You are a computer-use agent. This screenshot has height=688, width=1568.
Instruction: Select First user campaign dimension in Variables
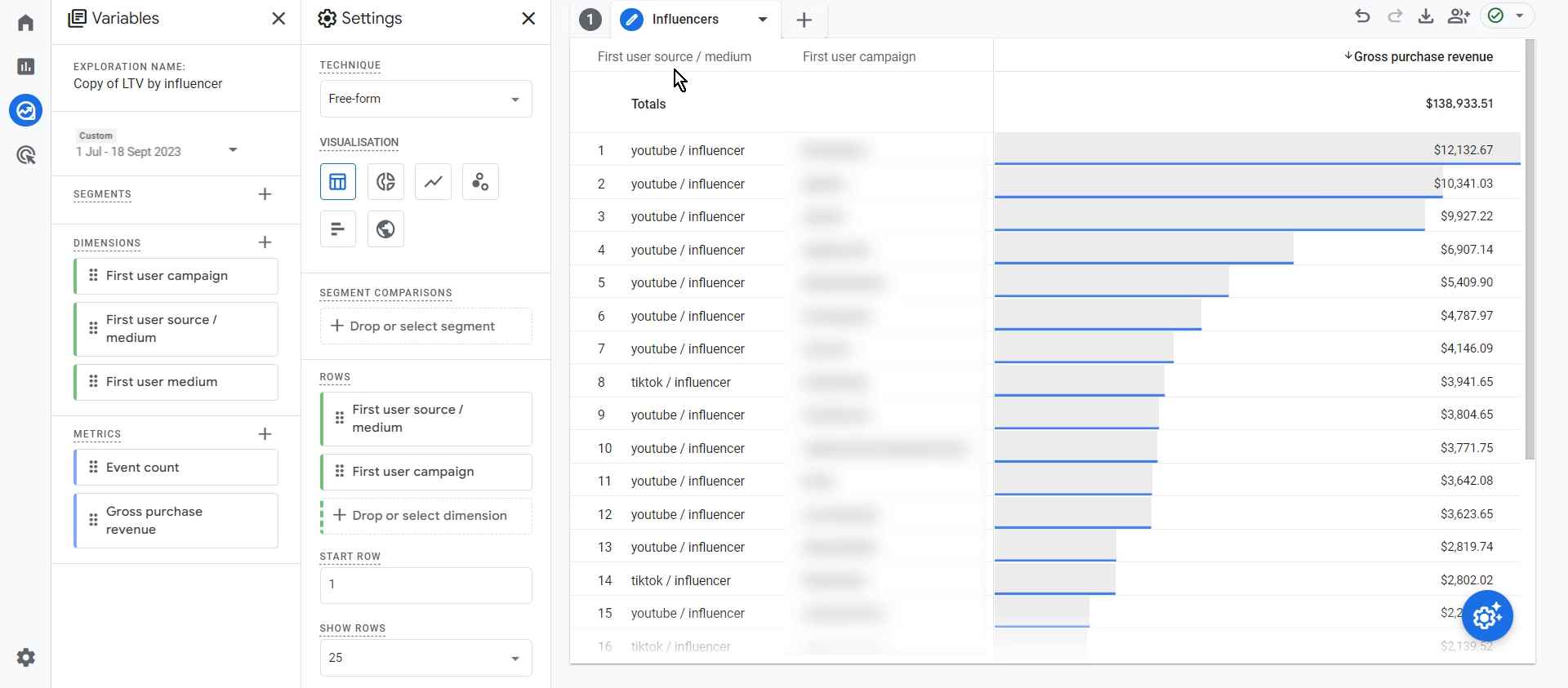click(176, 276)
